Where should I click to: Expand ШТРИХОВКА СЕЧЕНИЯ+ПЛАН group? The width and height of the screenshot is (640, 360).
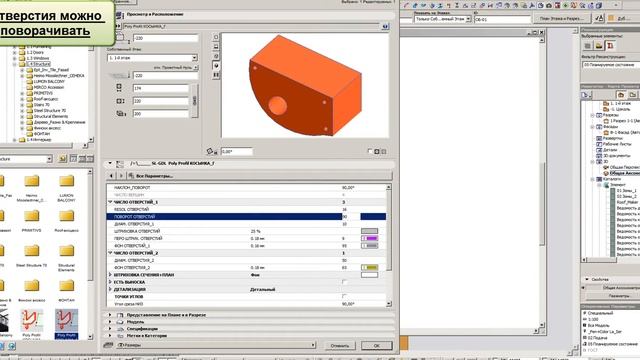coord(110,275)
